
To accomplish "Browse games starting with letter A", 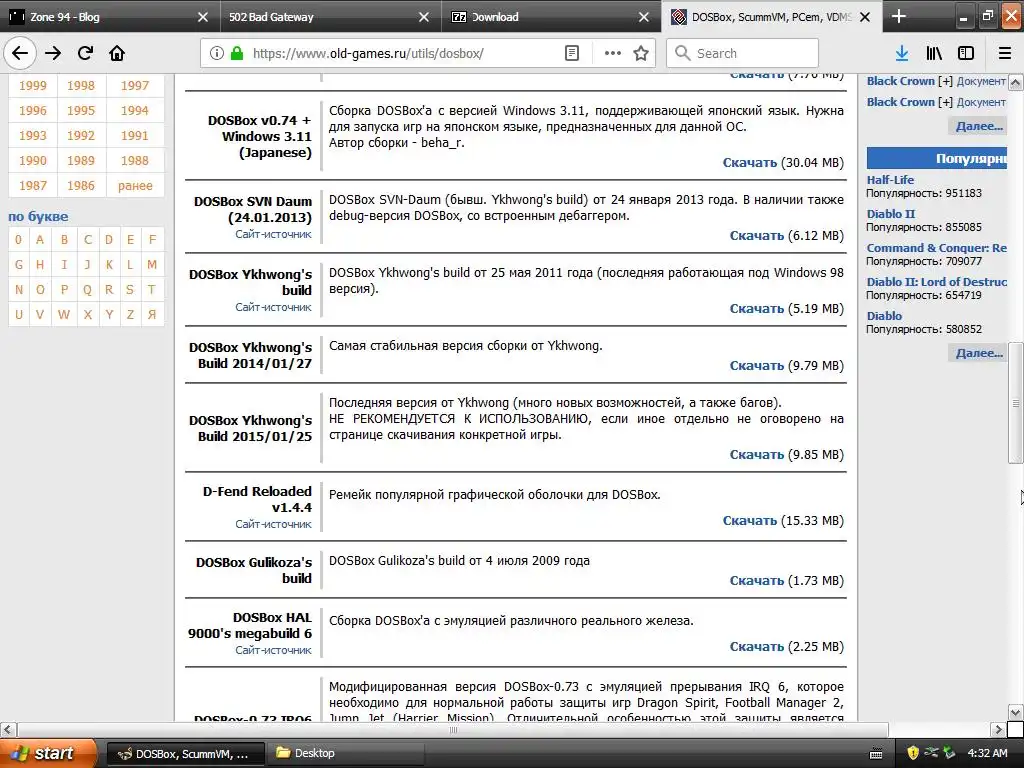I will (40, 240).
